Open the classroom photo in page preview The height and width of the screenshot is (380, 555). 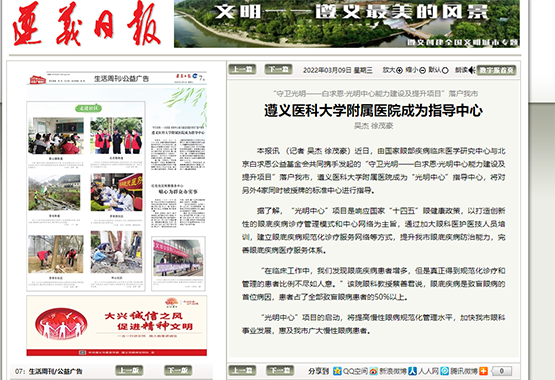[56, 136]
